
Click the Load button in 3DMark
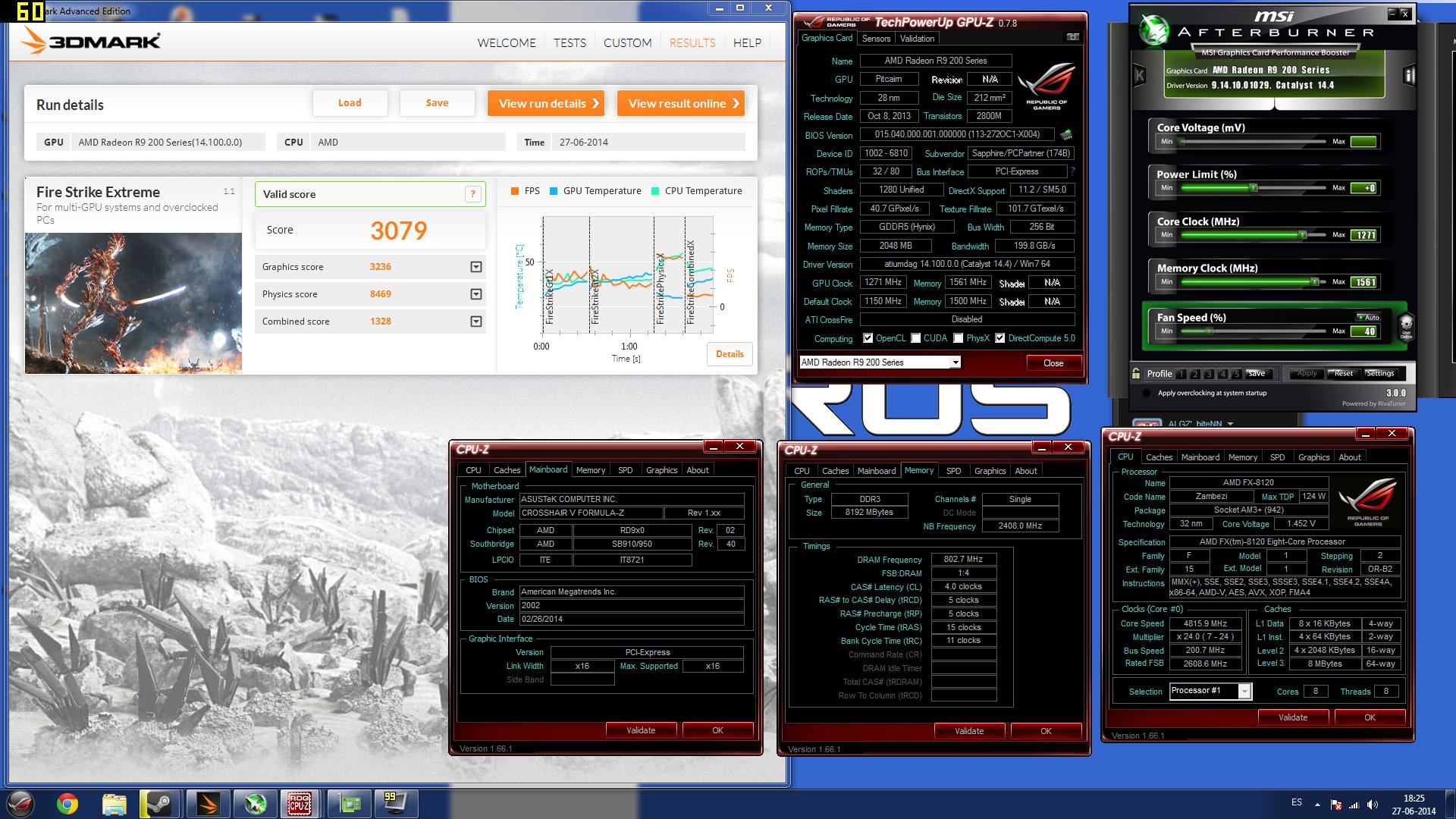[x=350, y=103]
